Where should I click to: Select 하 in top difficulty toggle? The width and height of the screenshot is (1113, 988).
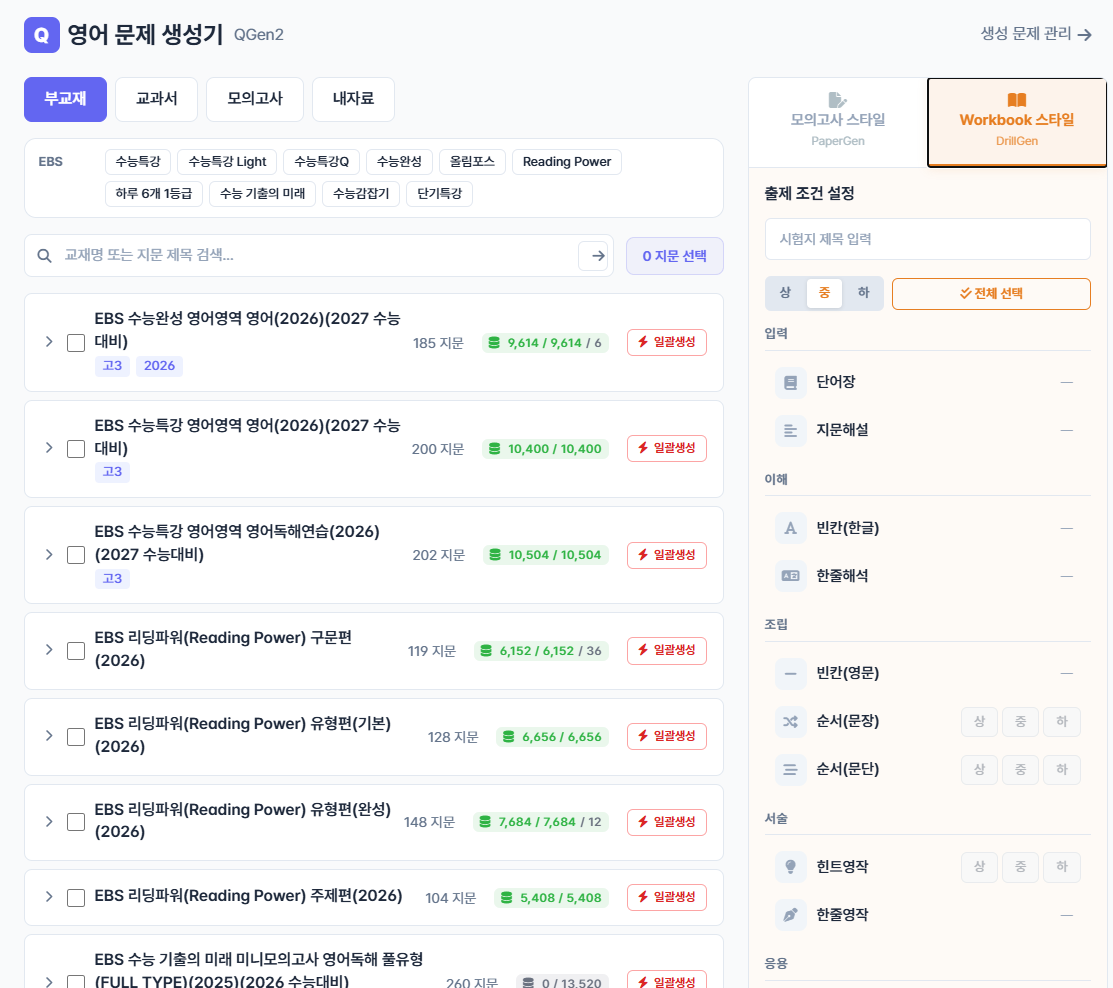863,293
